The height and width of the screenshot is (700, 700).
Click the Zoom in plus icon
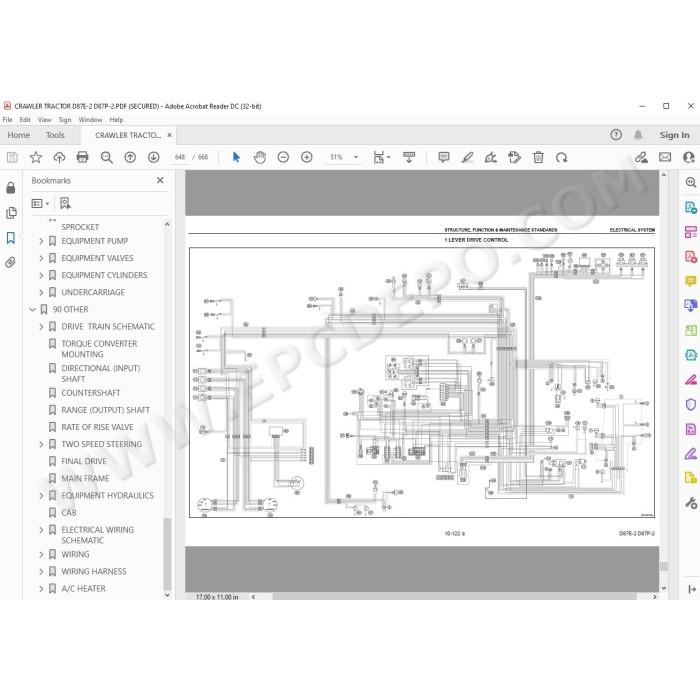click(307, 157)
